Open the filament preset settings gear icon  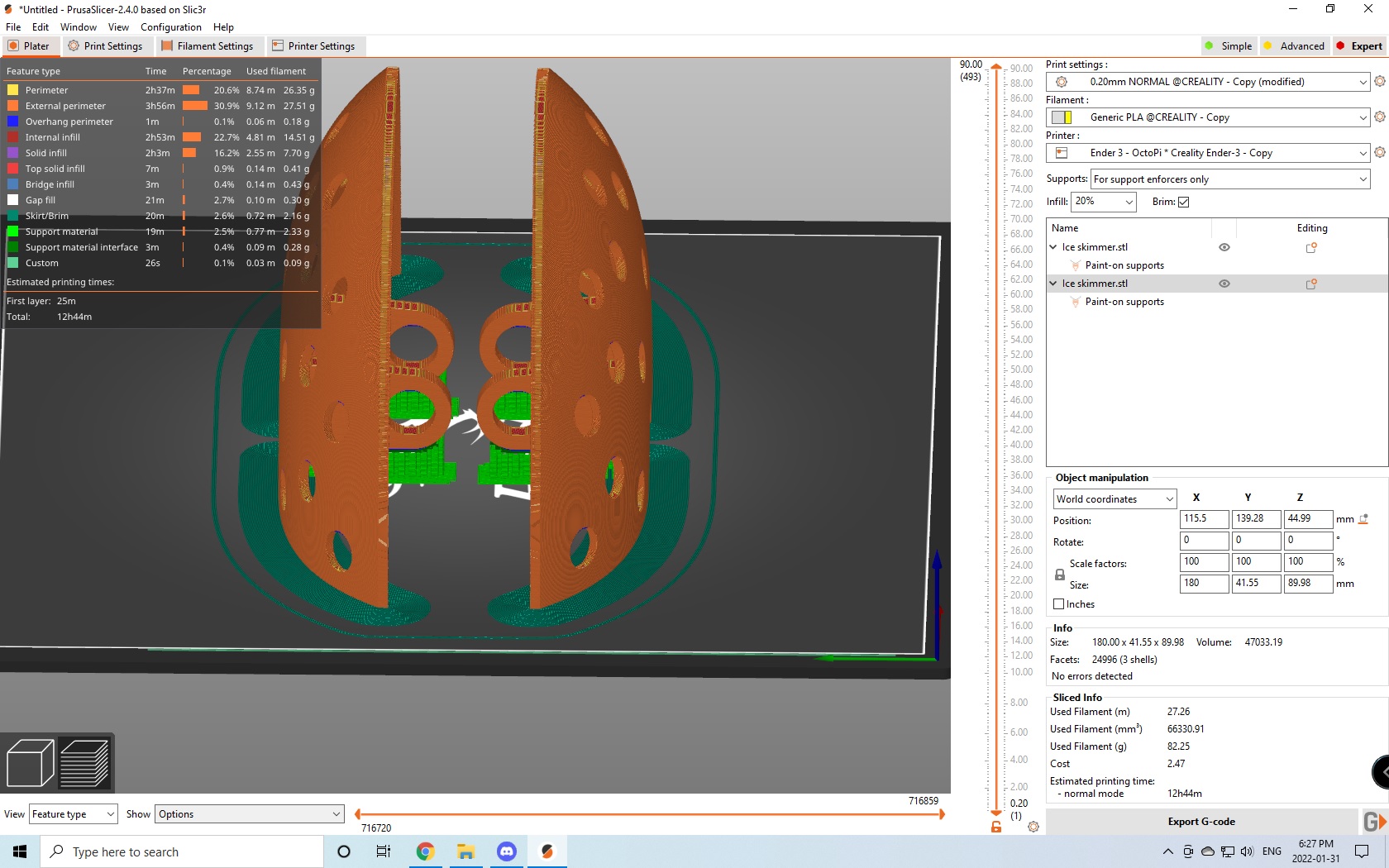click(1379, 117)
